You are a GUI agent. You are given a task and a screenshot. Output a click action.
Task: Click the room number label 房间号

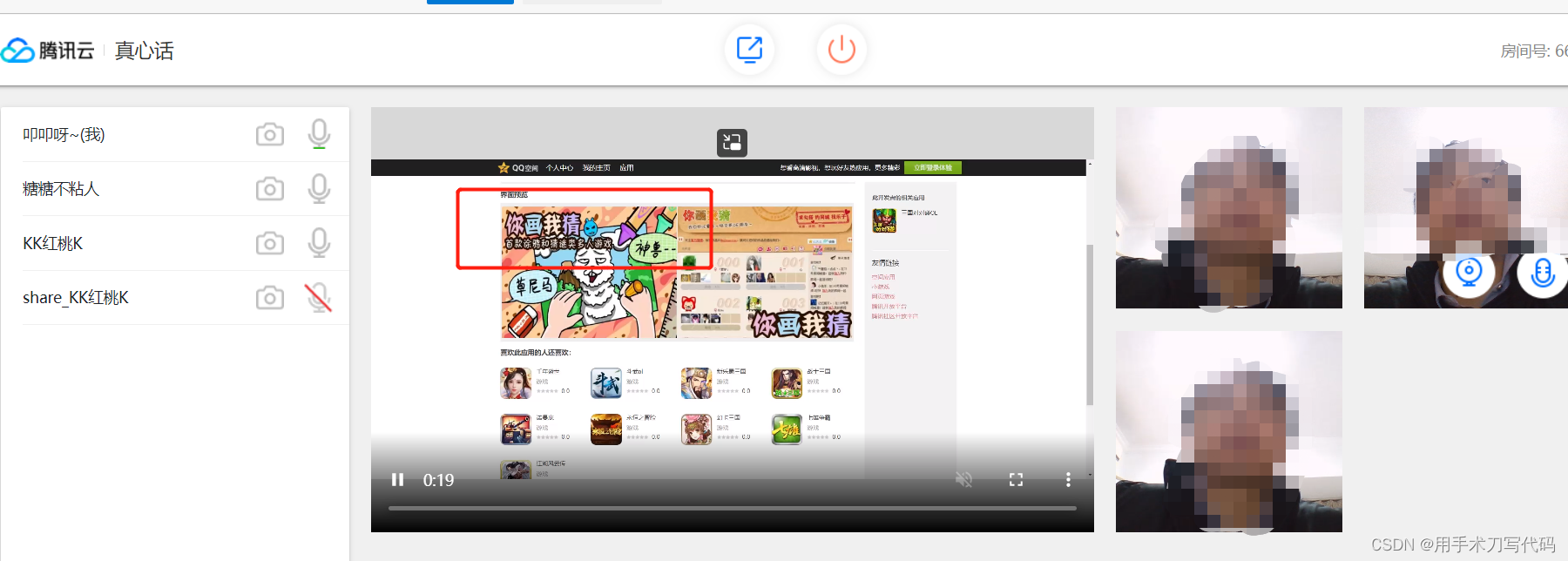pos(1534,51)
